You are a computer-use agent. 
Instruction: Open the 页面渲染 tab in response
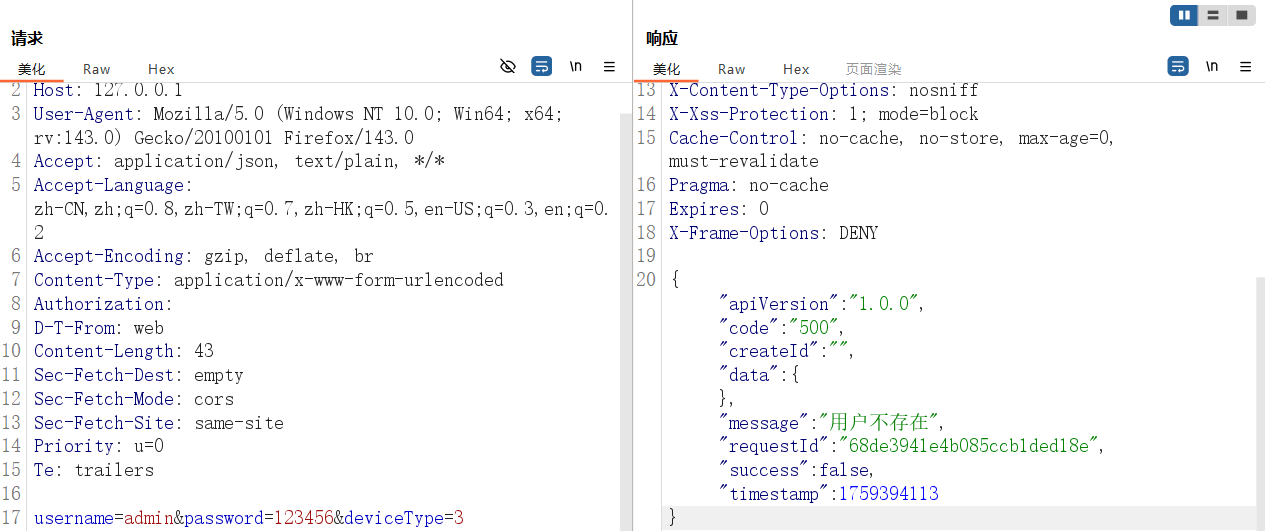(x=873, y=69)
